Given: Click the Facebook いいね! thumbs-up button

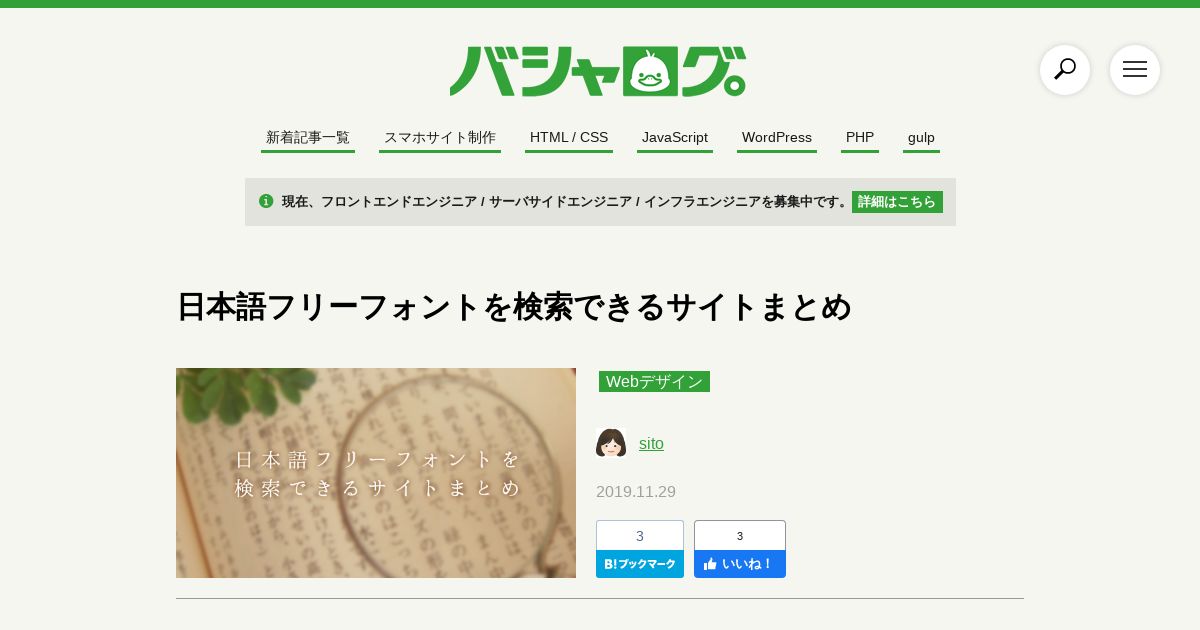Looking at the screenshot, I should pyautogui.click(x=740, y=564).
